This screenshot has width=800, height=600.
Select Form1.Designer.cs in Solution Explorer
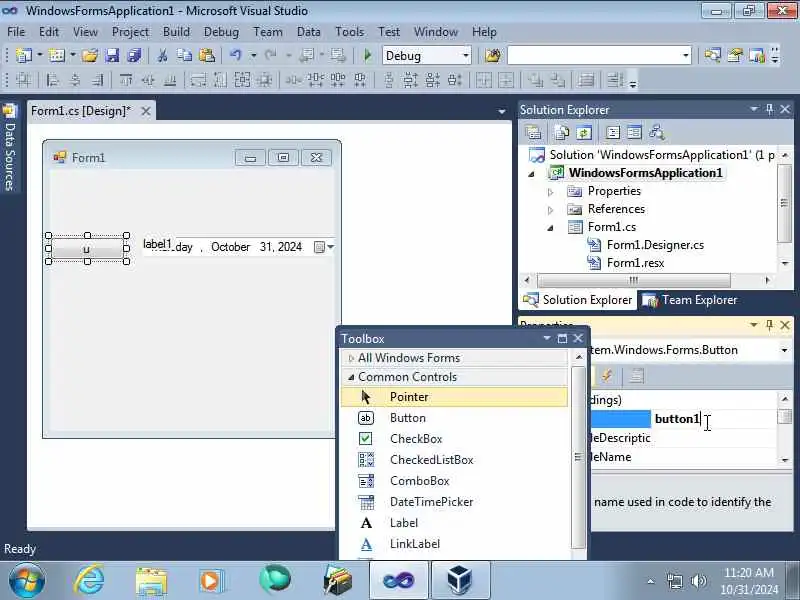[655, 245]
